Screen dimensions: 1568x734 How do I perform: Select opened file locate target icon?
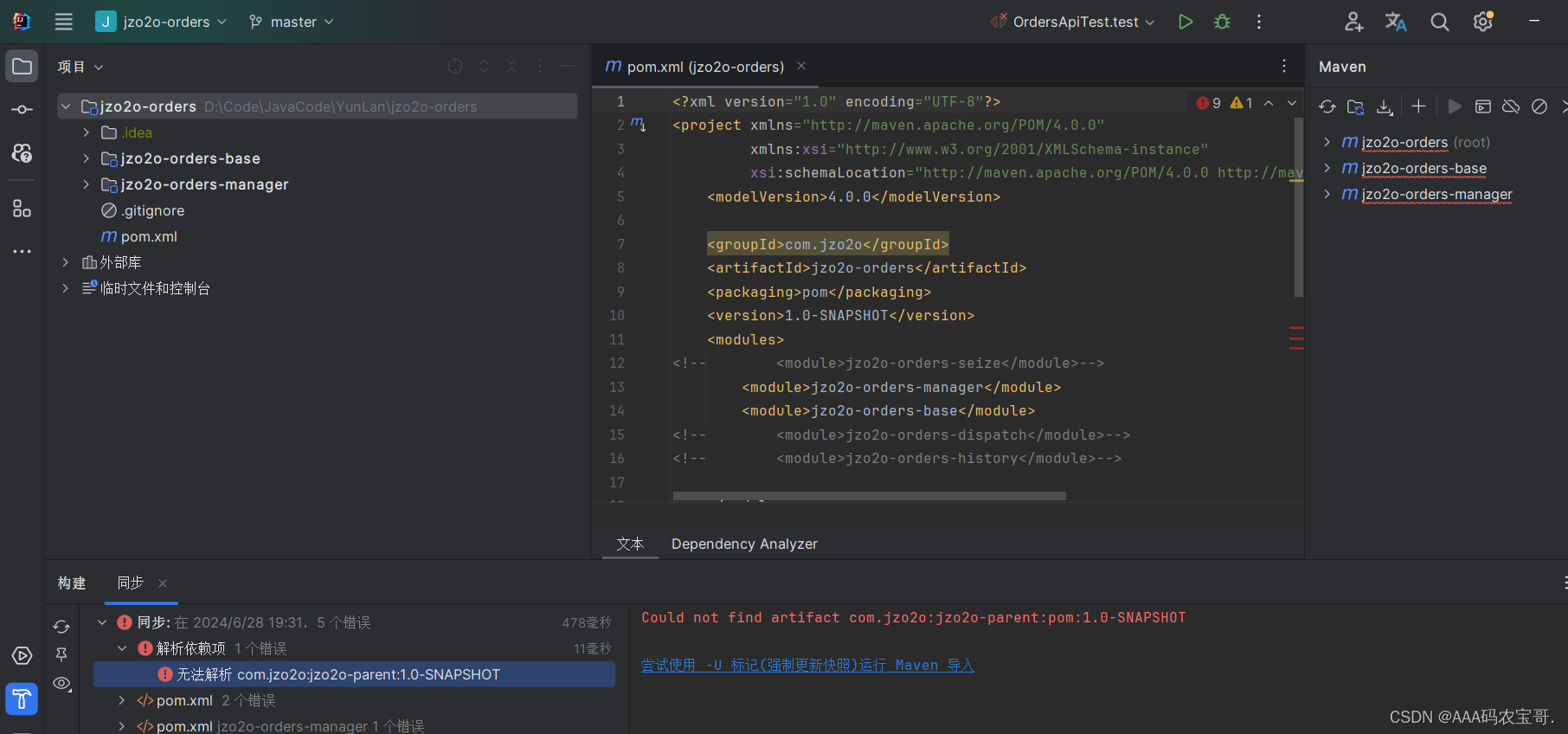[x=455, y=66]
